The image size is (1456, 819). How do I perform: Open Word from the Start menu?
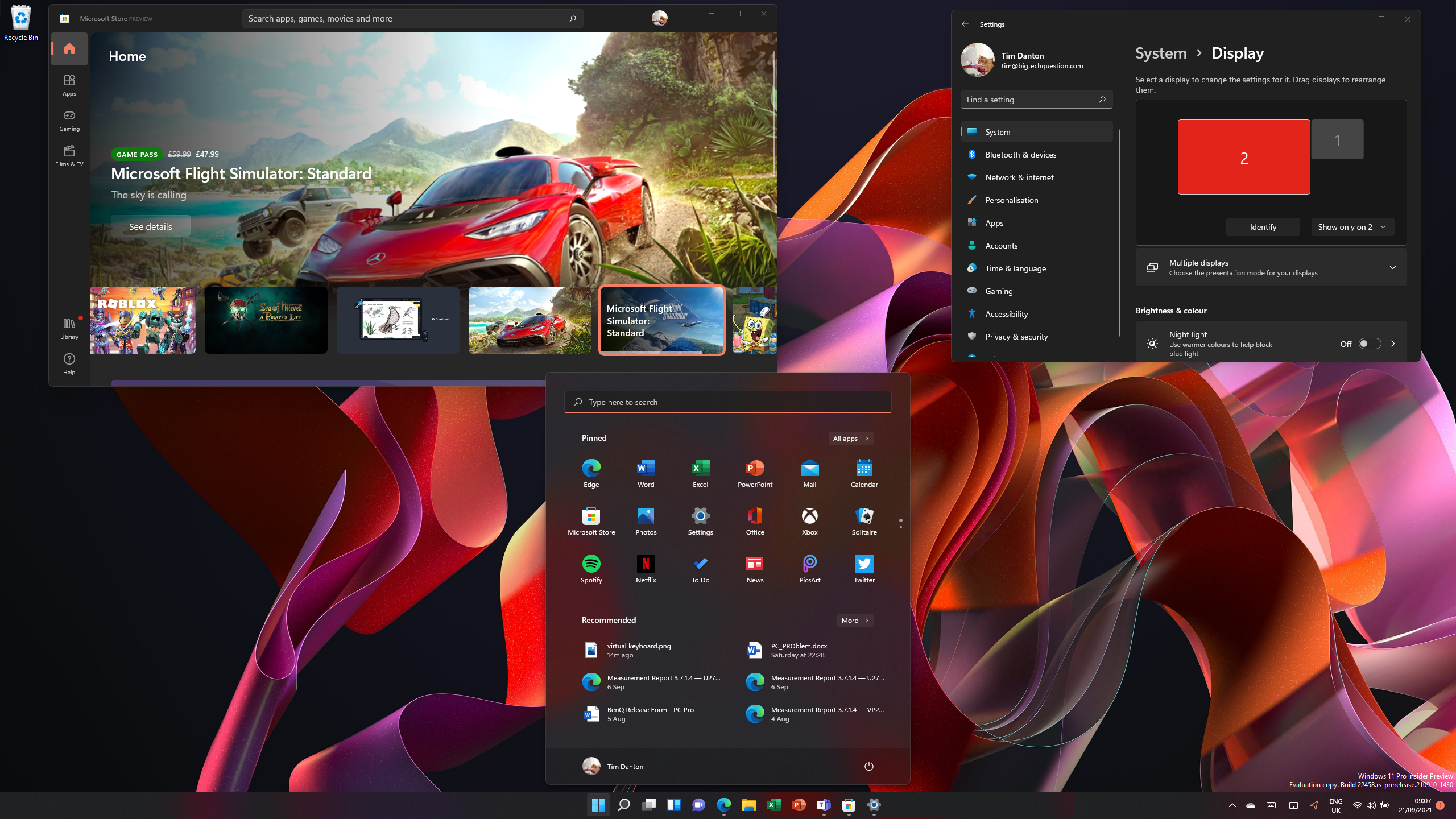click(x=646, y=471)
